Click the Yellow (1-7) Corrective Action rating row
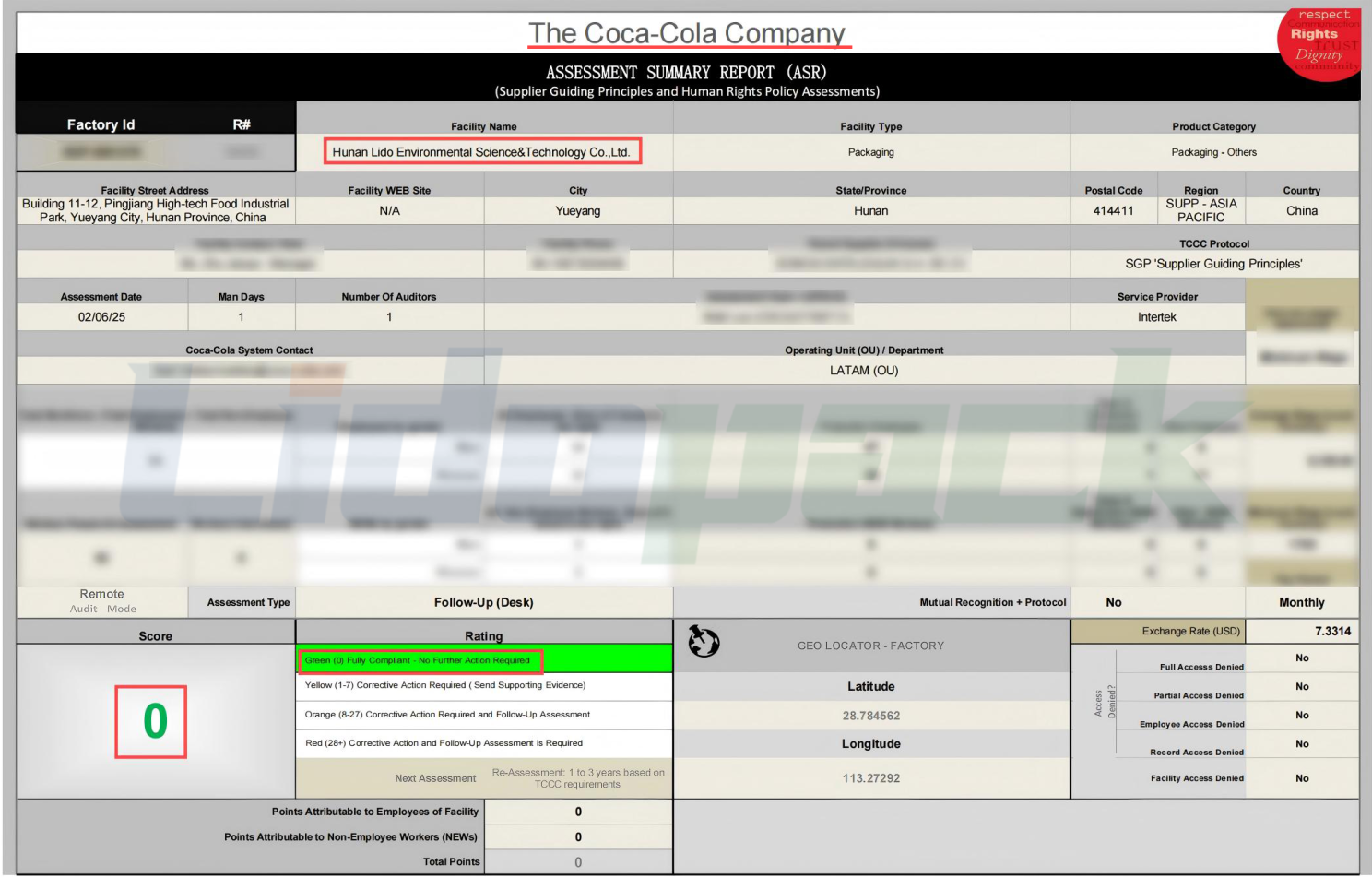 pos(484,685)
